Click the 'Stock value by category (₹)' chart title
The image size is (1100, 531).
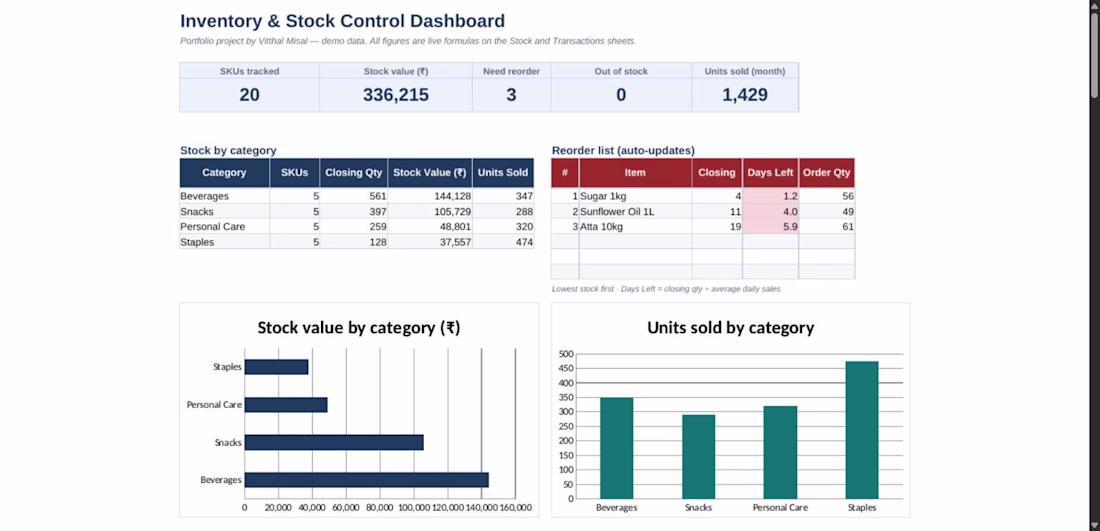click(358, 328)
